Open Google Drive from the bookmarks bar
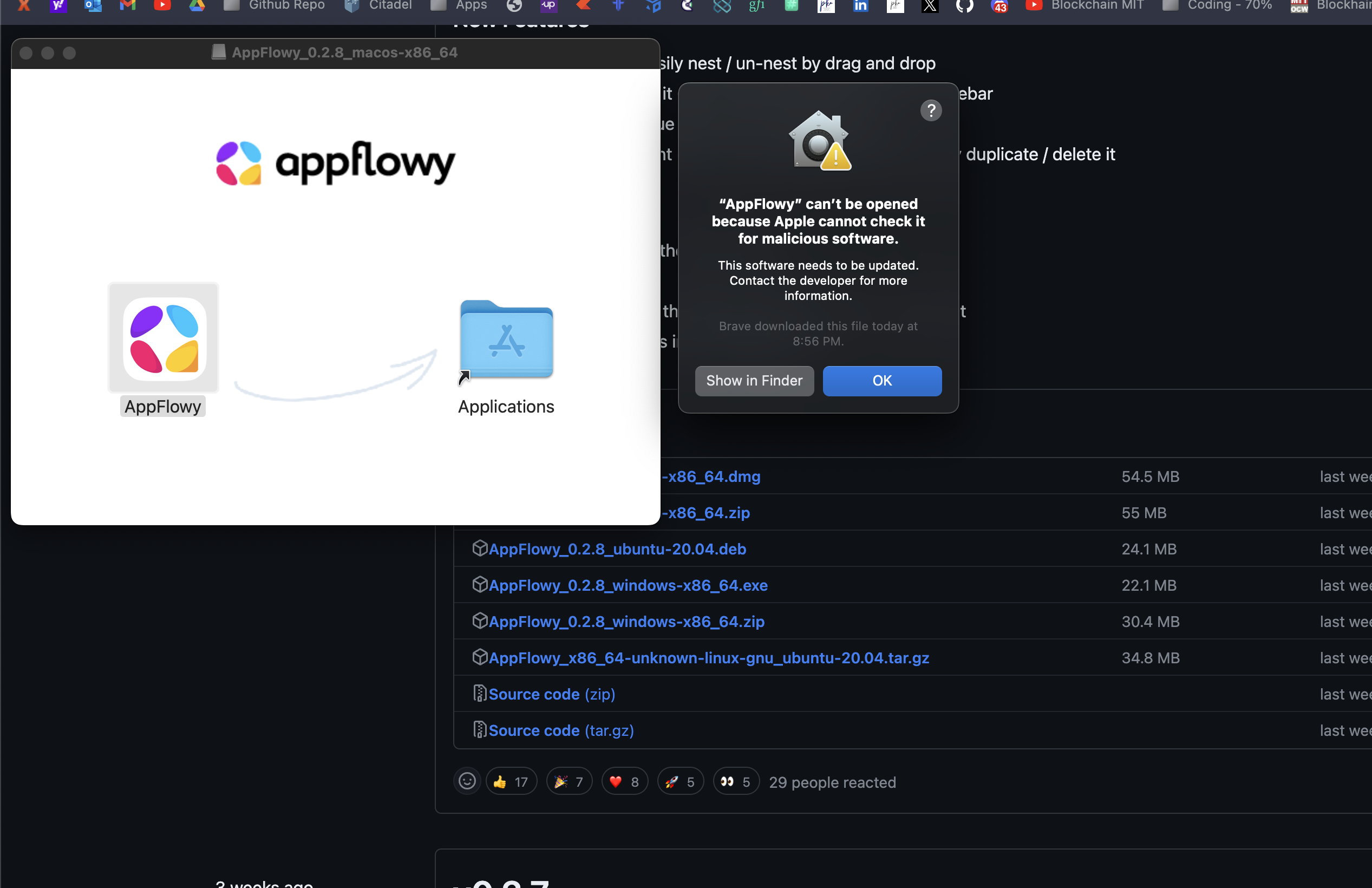Screen dimensions: 1372x888 (x=197, y=6)
